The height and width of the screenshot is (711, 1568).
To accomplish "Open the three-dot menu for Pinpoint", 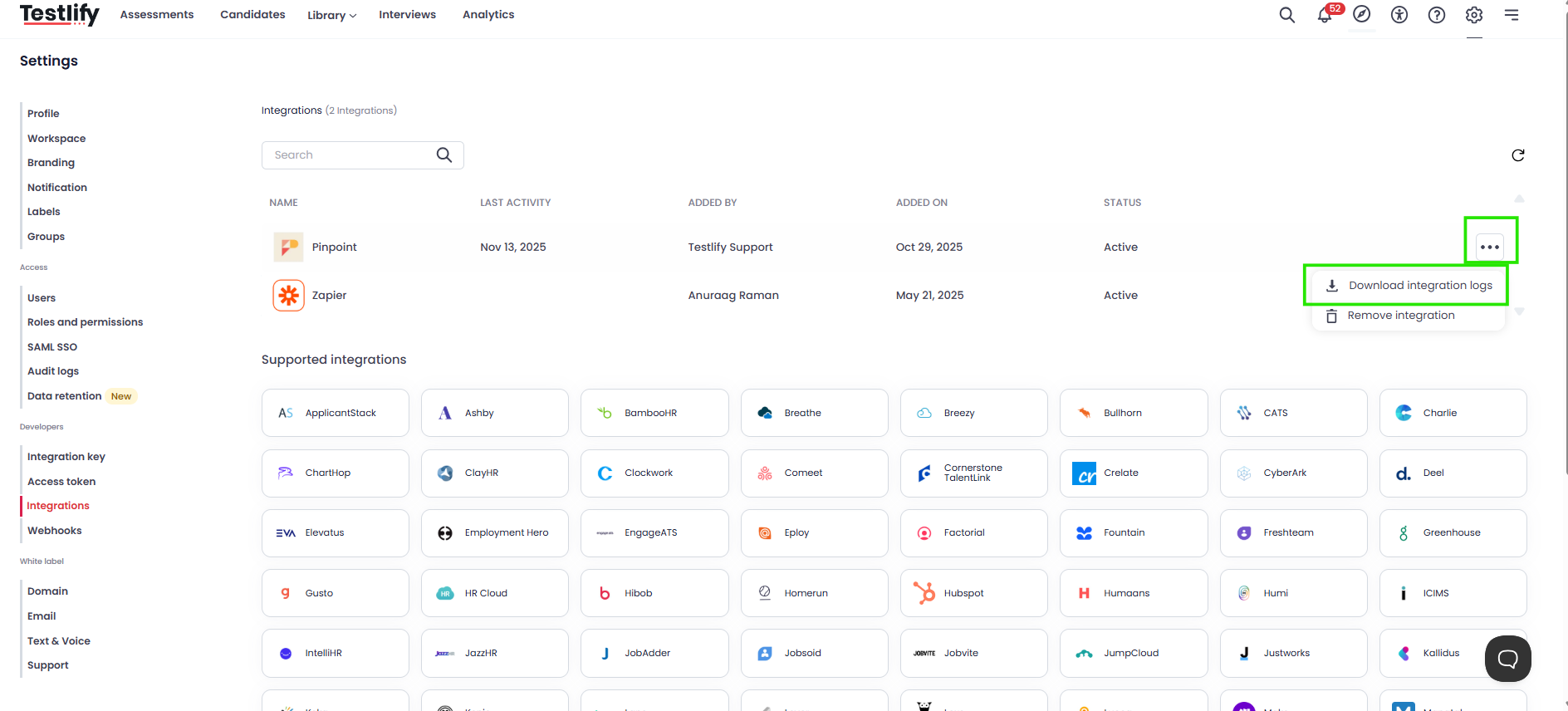I will pyautogui.click(x=1490, y=247).
